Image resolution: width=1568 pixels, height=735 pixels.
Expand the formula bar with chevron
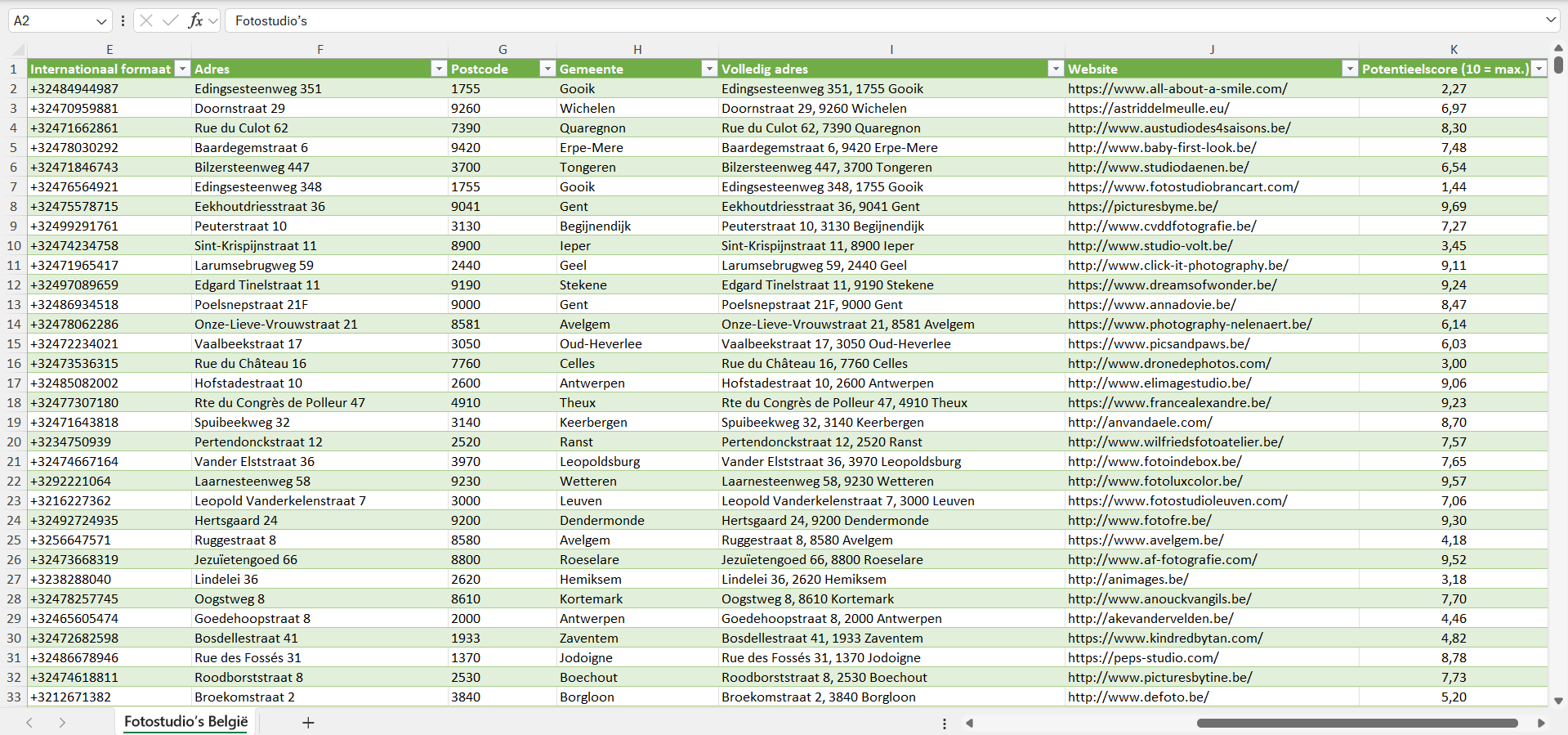coord(1550,20)
